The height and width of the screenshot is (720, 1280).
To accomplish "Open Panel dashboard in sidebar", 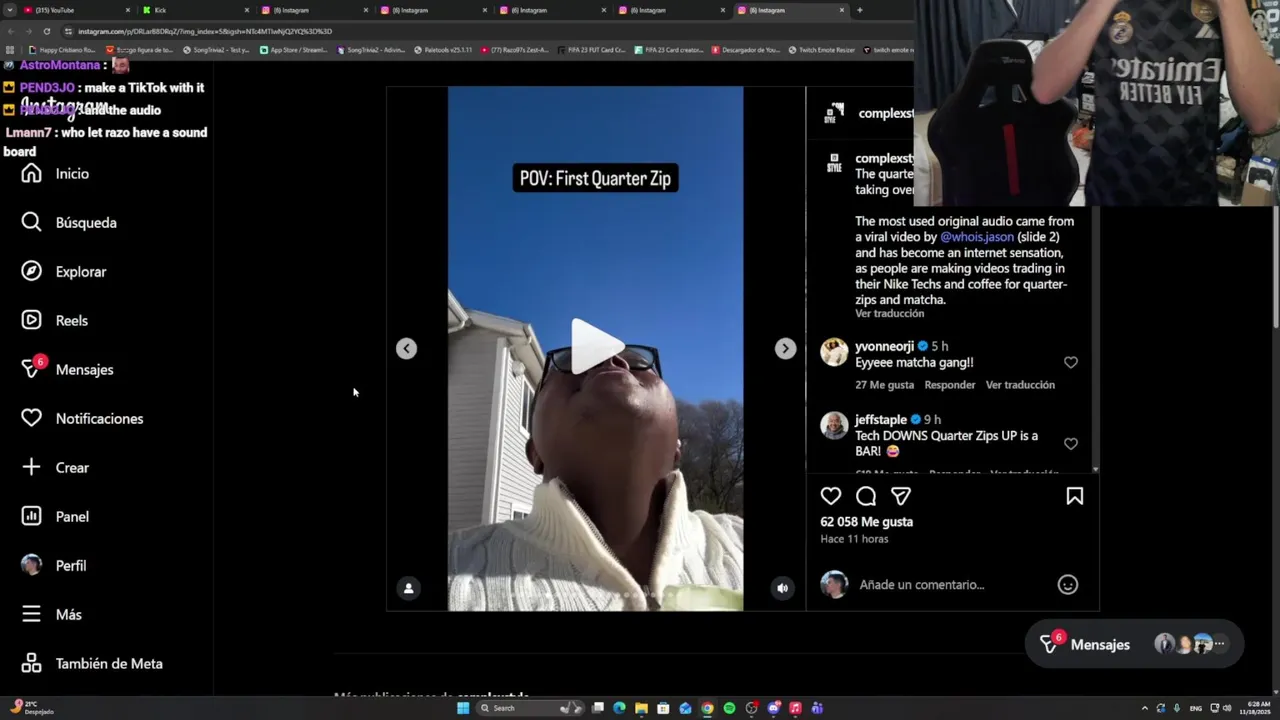I will [56, 517].
